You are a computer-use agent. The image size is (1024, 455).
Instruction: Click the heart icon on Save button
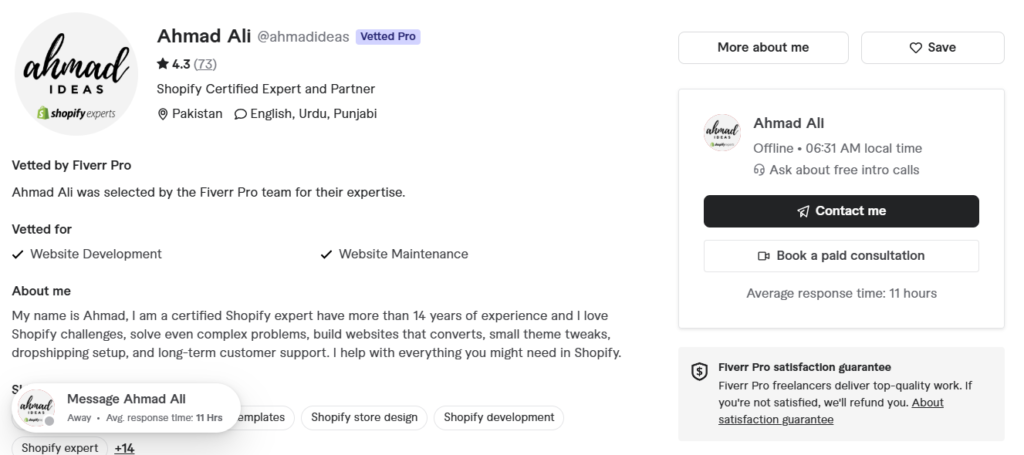pyautogui.click(x=916, y=48)
